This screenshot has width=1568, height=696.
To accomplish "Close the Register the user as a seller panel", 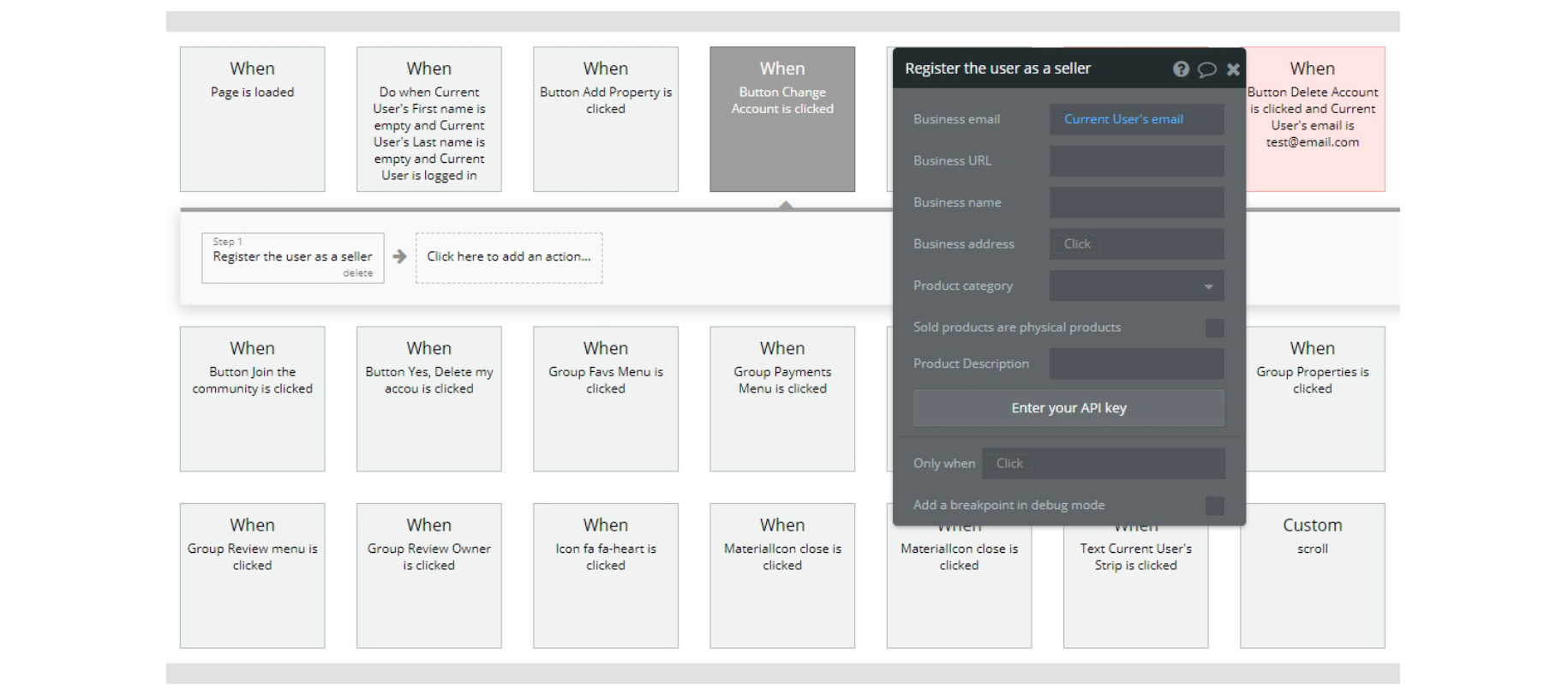I will click(1233, 69).
